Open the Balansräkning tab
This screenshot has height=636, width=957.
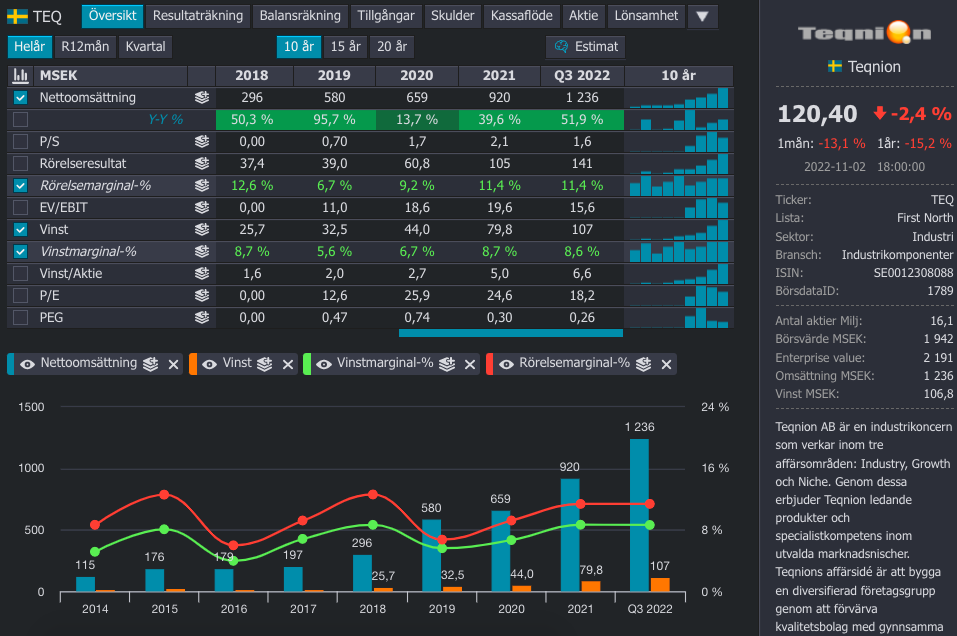(300, 16)
